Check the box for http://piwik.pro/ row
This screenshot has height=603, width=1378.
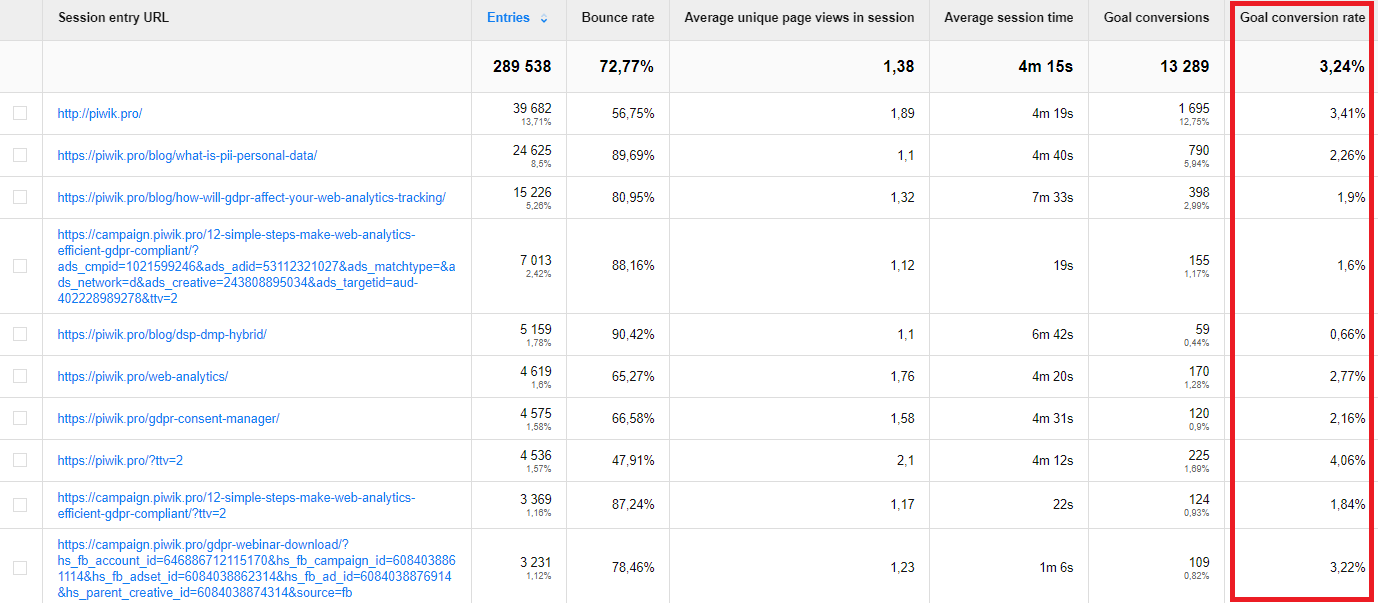coord(20,114)
